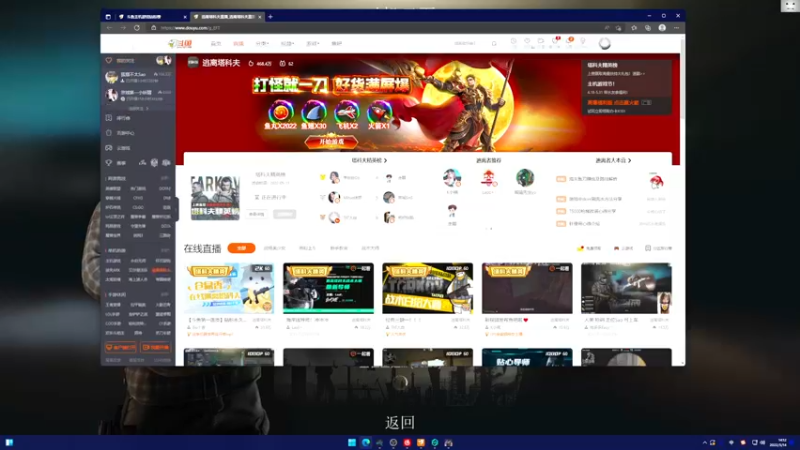Open browser profile avatar
The image size is (800, 450).
(x=662, y=28)
